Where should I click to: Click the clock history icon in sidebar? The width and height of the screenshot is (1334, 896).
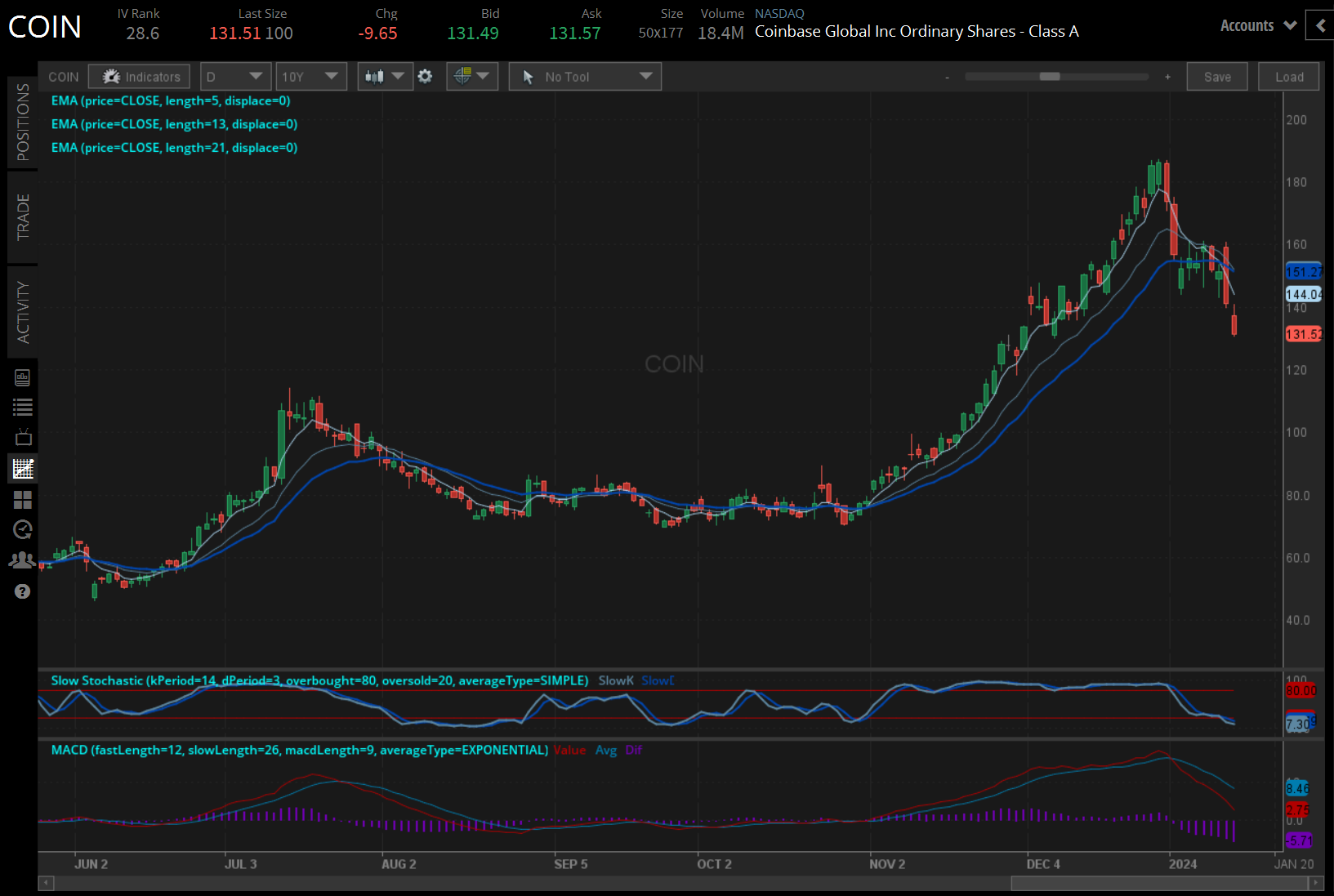click(x=23, y=530)
